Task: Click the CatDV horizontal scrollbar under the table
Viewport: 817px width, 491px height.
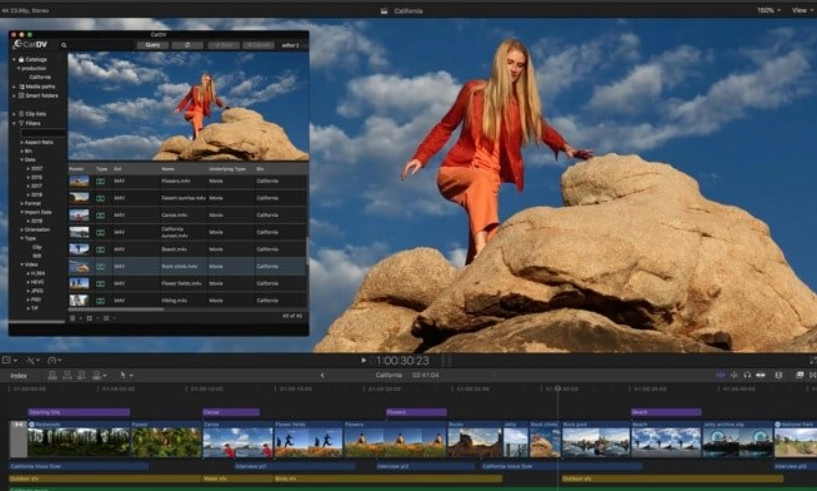Action: pos(116,309)
